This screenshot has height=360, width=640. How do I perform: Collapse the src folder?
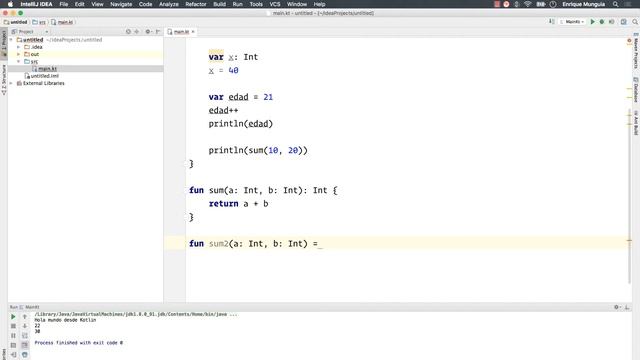pyautogui.click(x=18, y=61)
